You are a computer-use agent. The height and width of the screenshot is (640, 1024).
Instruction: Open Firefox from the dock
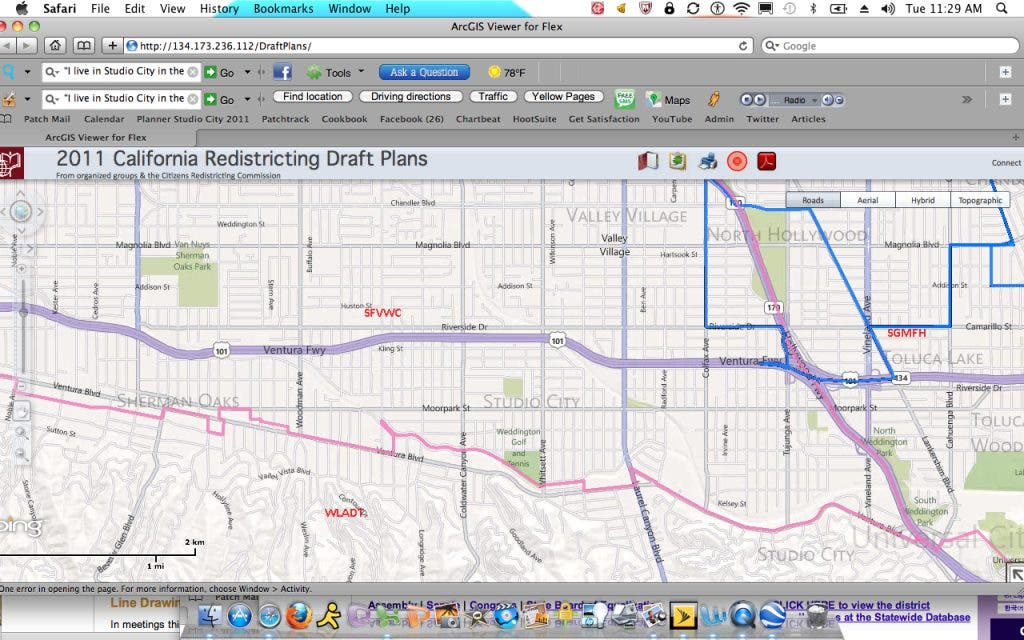(298, 615)
